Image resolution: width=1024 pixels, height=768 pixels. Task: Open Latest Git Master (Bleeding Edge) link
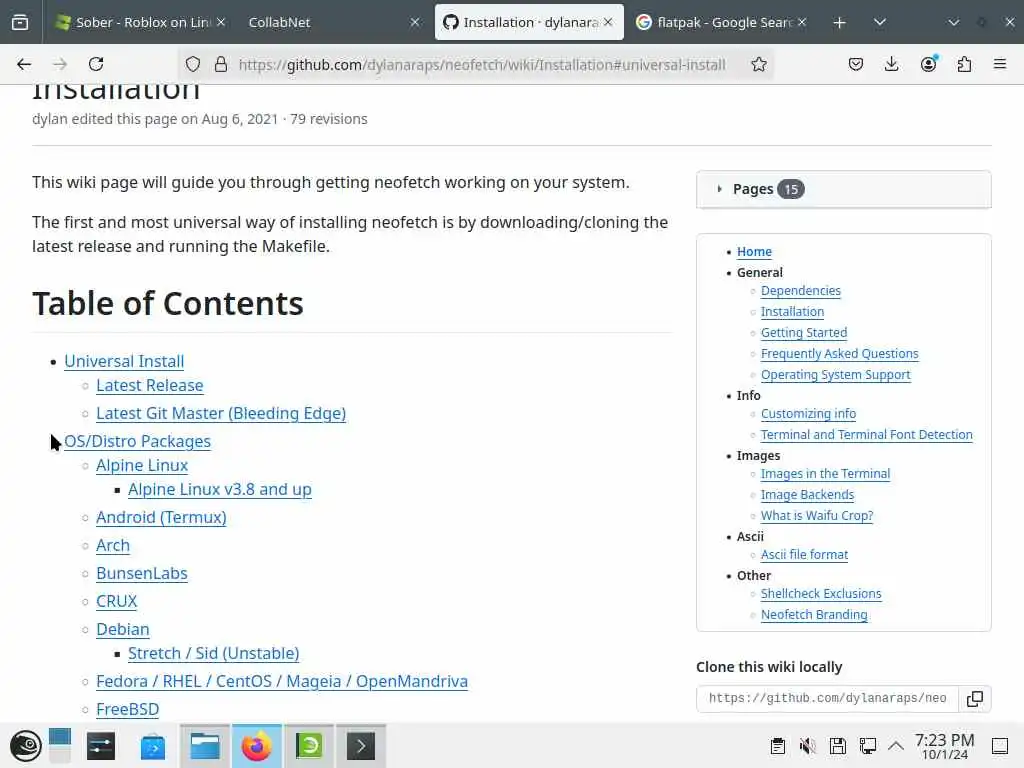coord(221,413)
